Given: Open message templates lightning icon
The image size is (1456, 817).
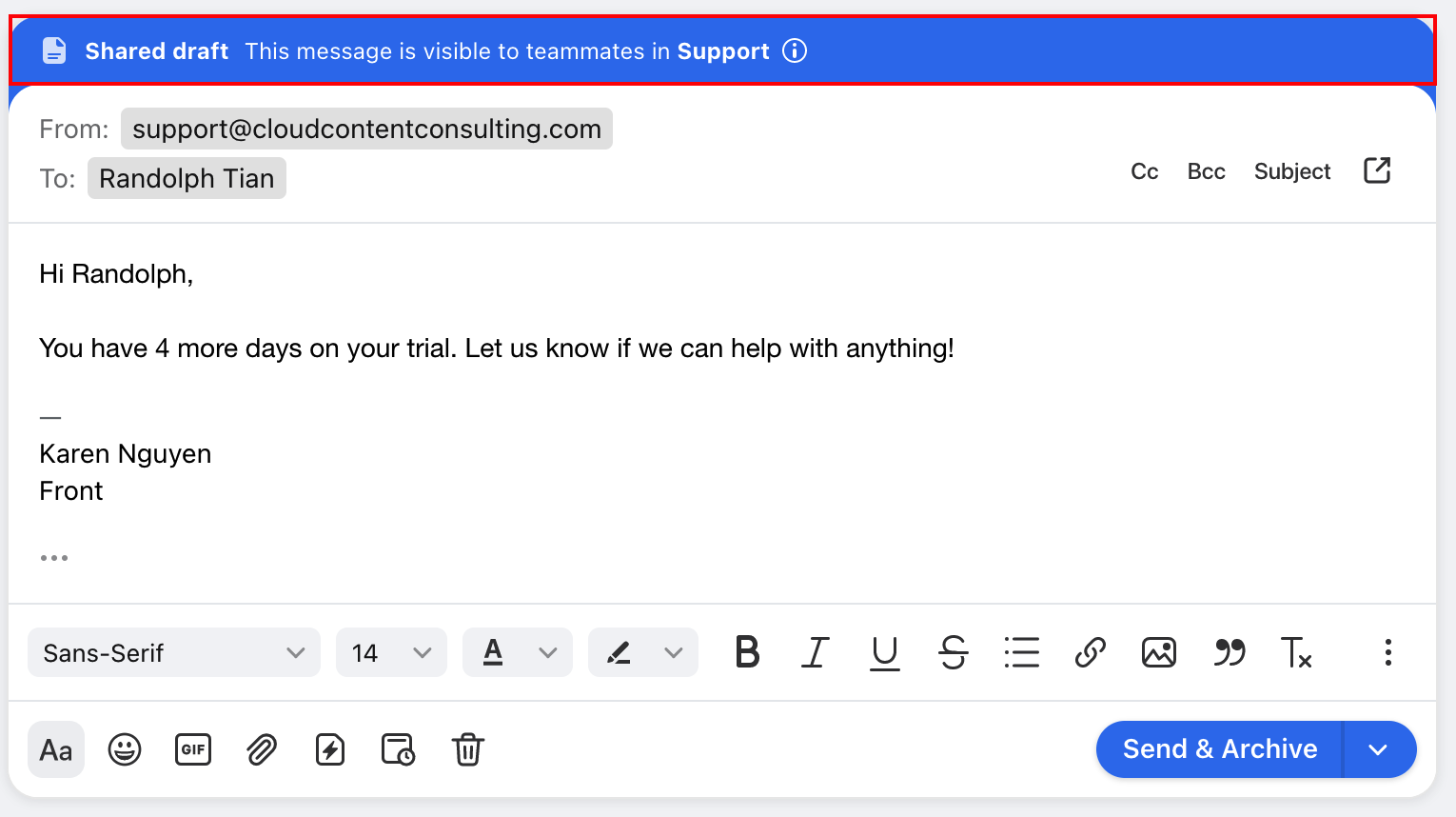Looking at the screenshot, I should [x=330, y=749].
